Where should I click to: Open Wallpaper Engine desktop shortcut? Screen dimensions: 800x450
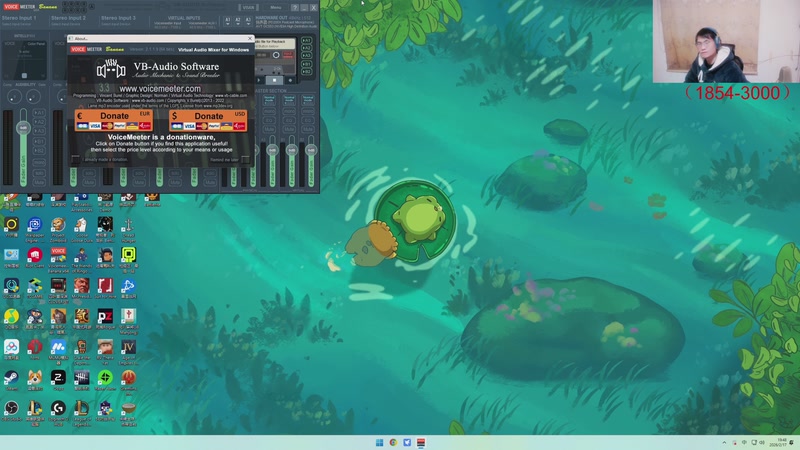(x=35, y=228)
